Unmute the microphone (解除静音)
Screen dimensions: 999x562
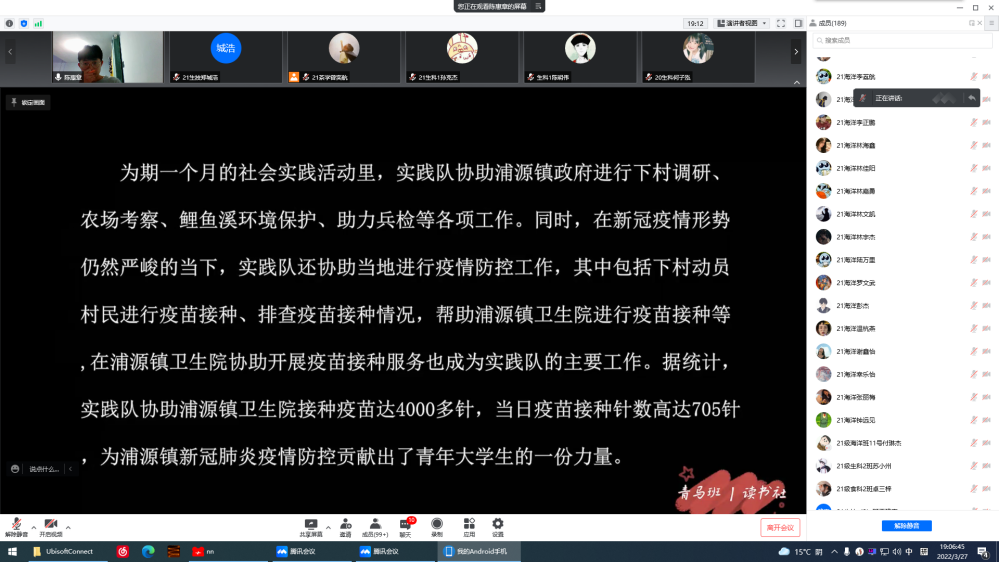point(16,525)
